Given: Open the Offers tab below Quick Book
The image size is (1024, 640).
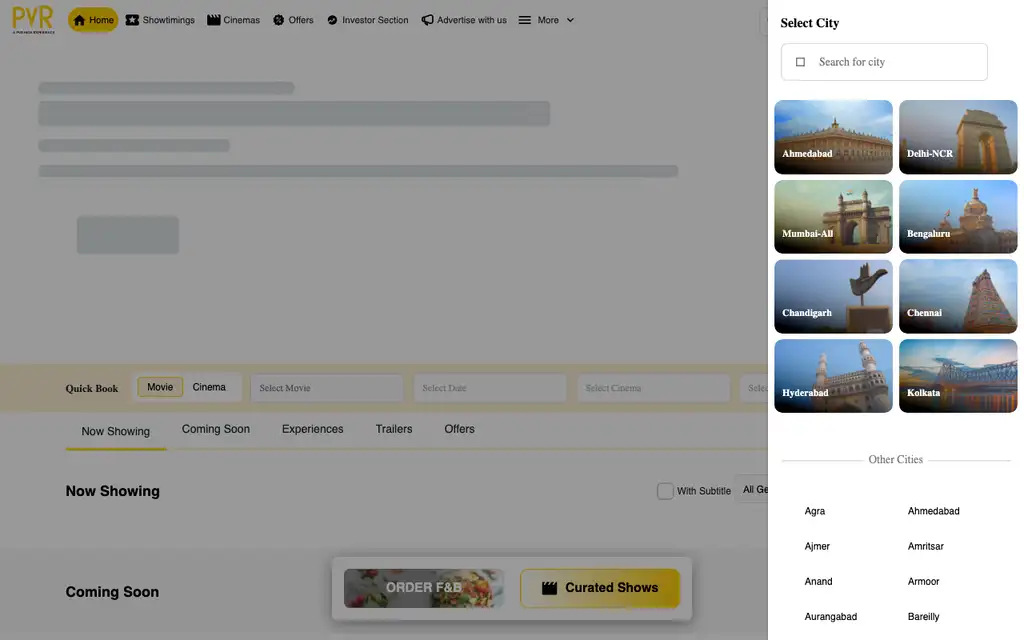Looking at the screenshot, I should point(459,429).
